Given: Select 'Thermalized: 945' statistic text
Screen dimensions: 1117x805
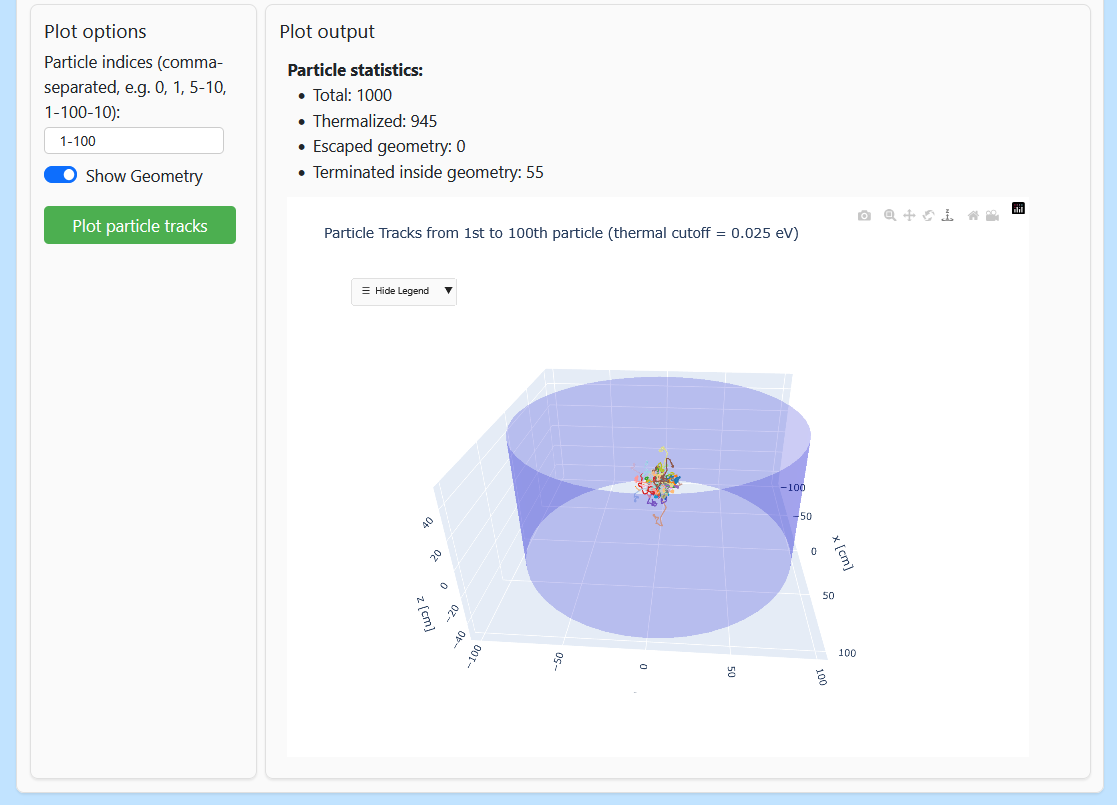Looking at the screenshot, I should (375, 121).
